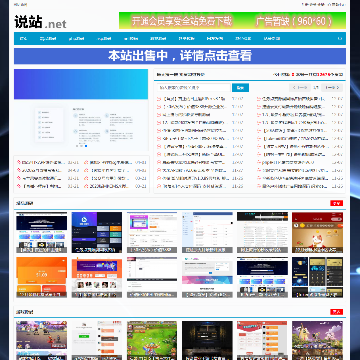360x360 pixels.
Task: Open the red lucky cat thumbnail
Action: (x=317, y=232)
